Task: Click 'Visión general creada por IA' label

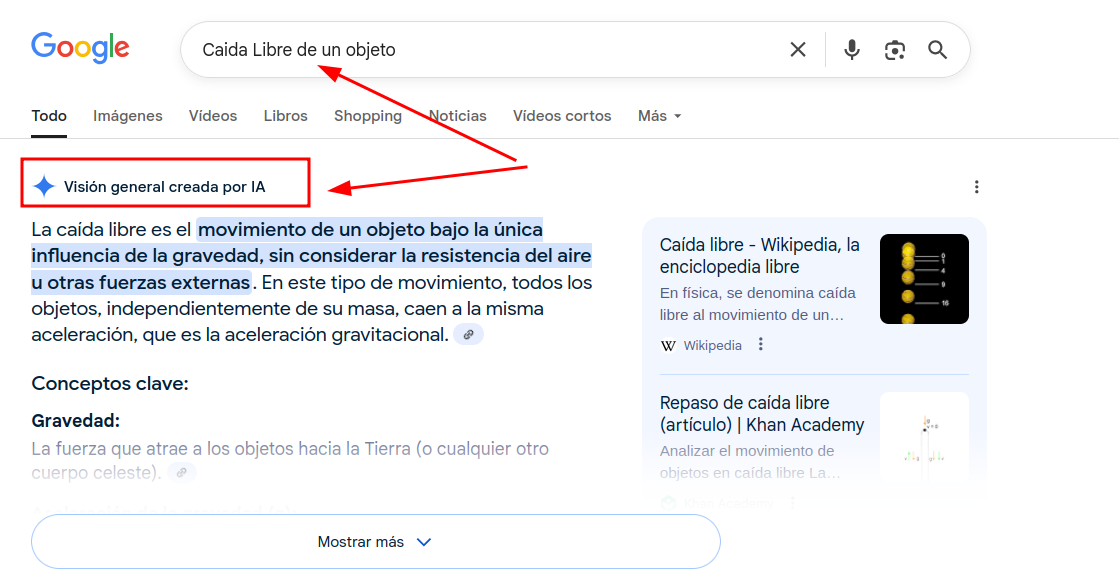Action: 165,187
